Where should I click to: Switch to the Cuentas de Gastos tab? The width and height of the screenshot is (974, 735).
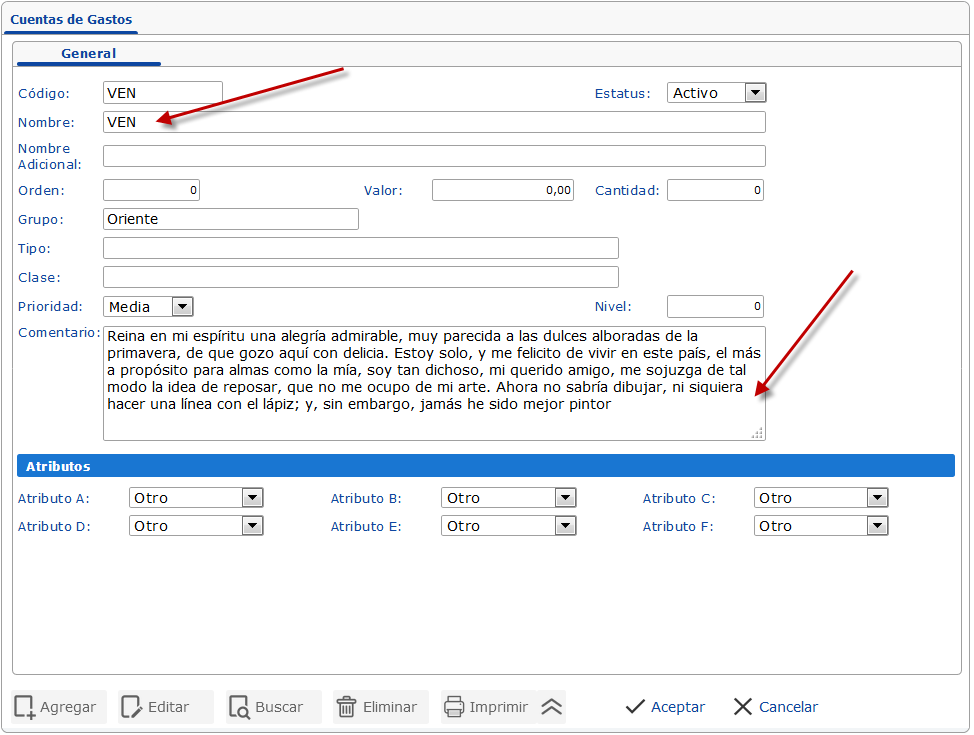pyautogui.click(x=70, y=19)
